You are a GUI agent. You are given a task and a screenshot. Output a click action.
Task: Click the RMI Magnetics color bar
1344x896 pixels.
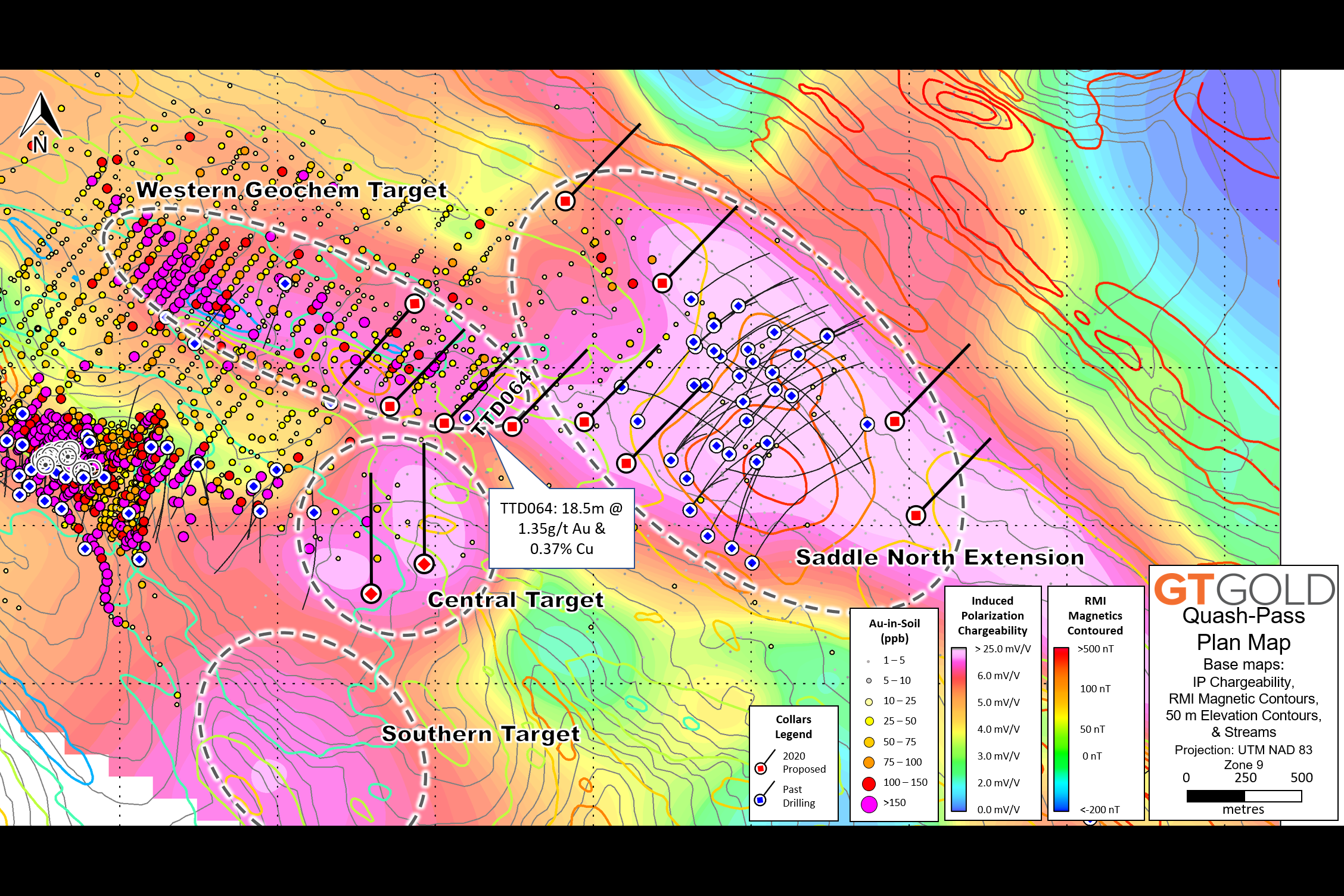[1061, 729]
